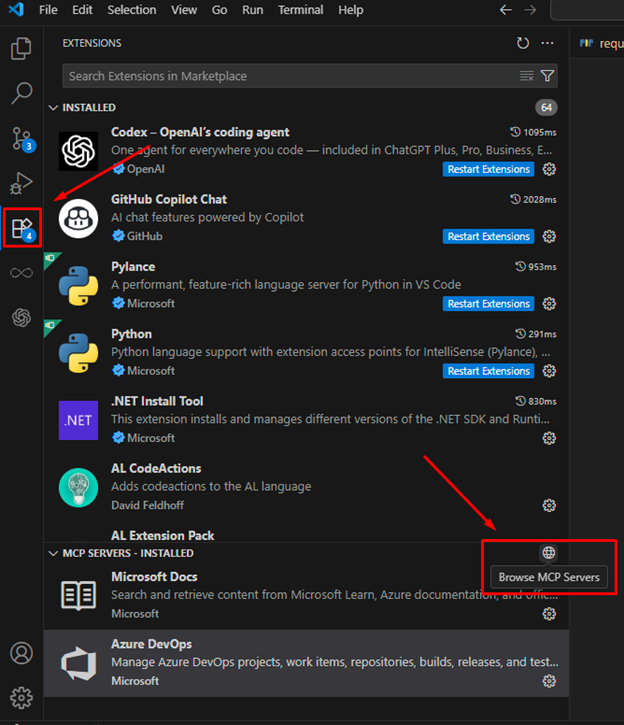Click Restart Extensions for Python

click(489, 371)
